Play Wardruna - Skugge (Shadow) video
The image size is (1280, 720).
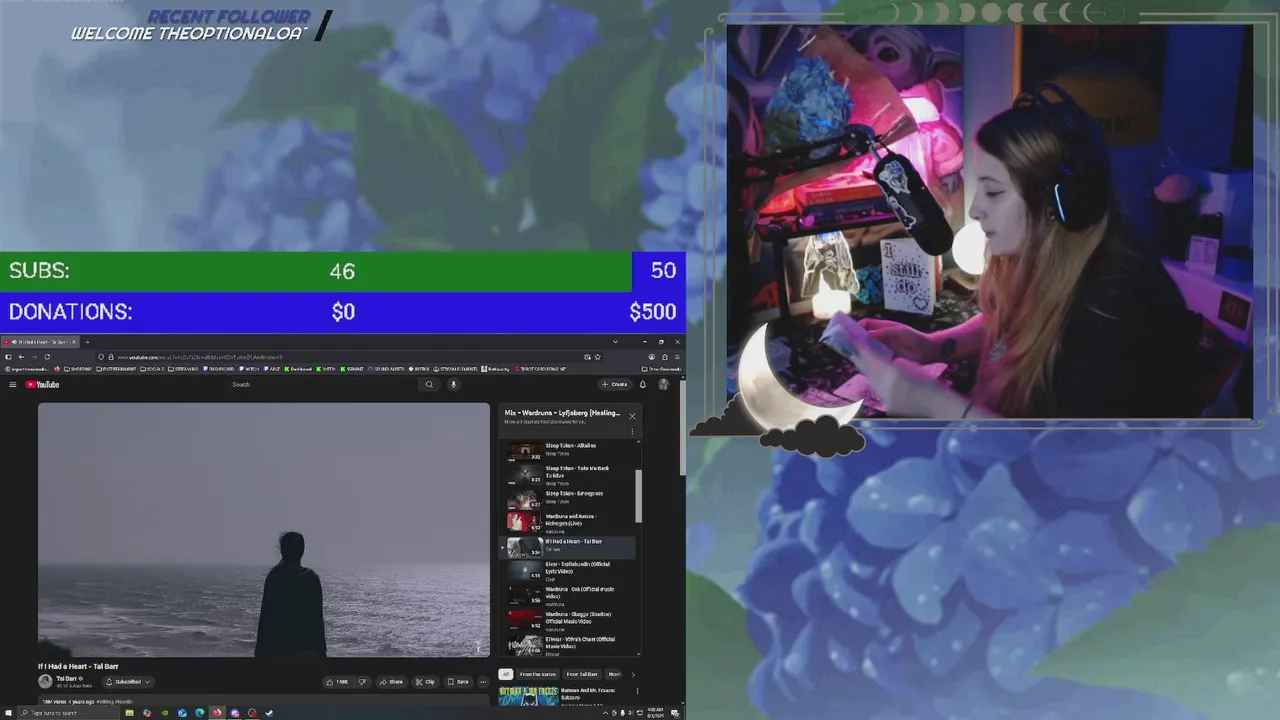(x=568, y=620)
